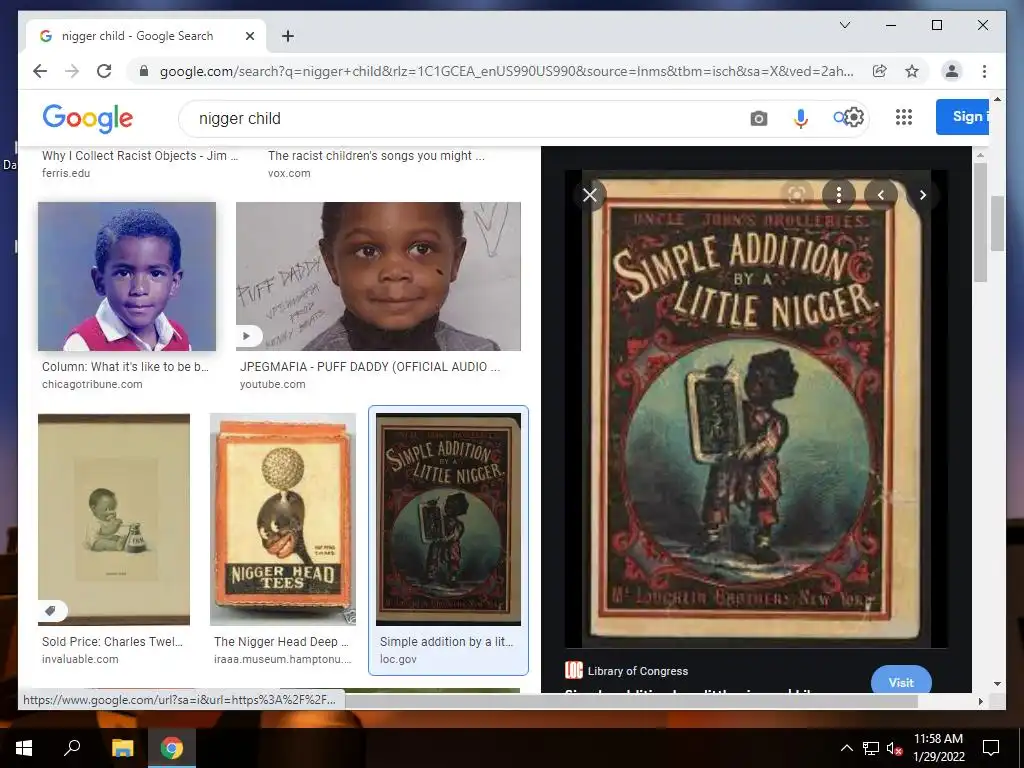Click the video play badge on YouTube thumbnail
The image size is (1024, 768).
(247, 336)
